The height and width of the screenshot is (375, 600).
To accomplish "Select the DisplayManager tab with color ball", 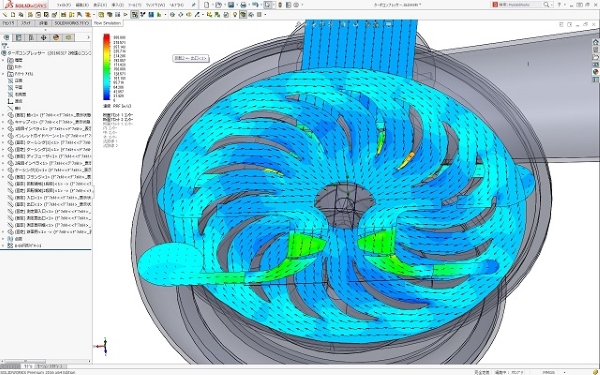I will (56, 38).
